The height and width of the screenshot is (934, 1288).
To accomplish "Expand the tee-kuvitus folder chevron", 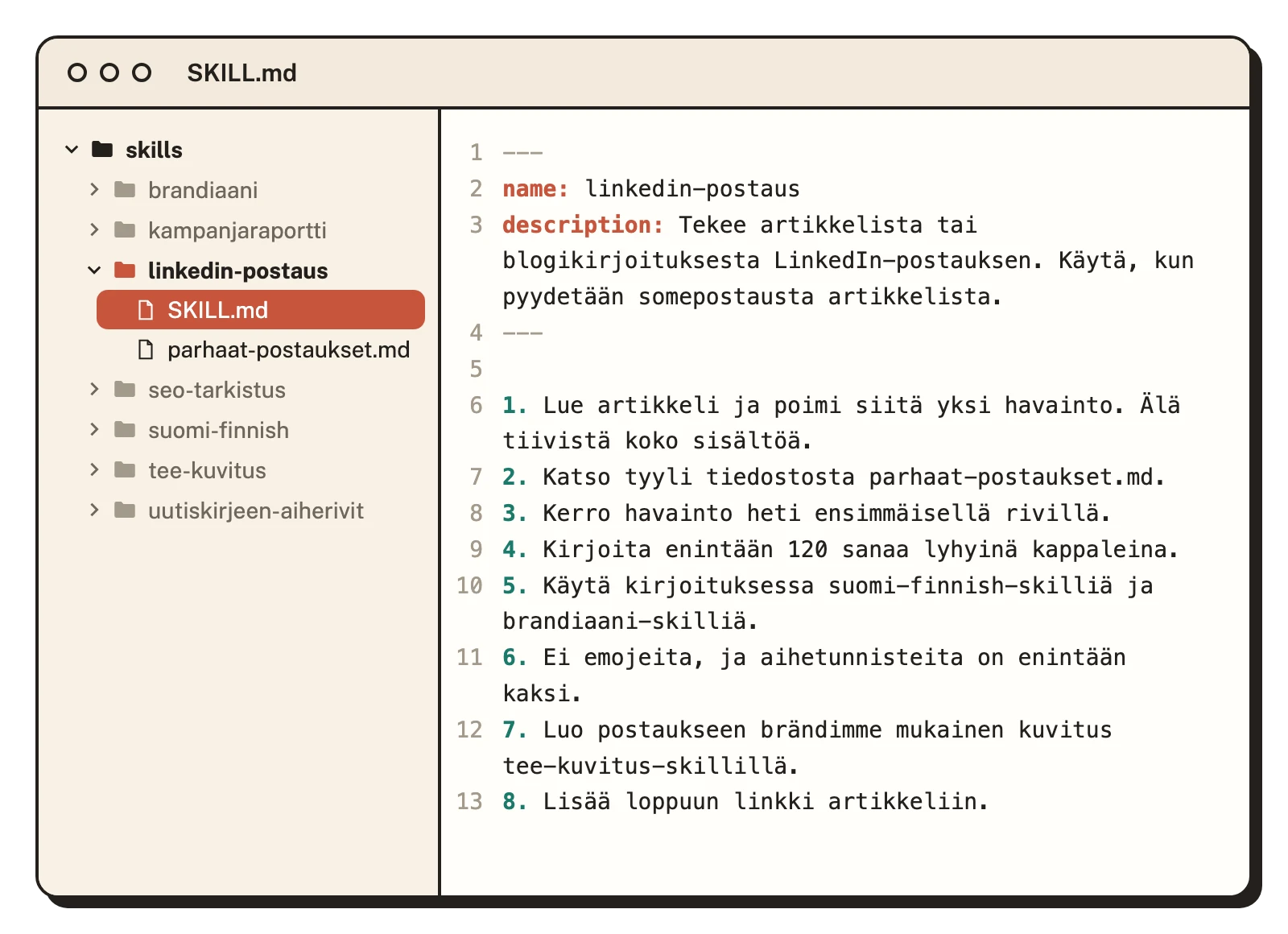I will [x=94, y=470].
